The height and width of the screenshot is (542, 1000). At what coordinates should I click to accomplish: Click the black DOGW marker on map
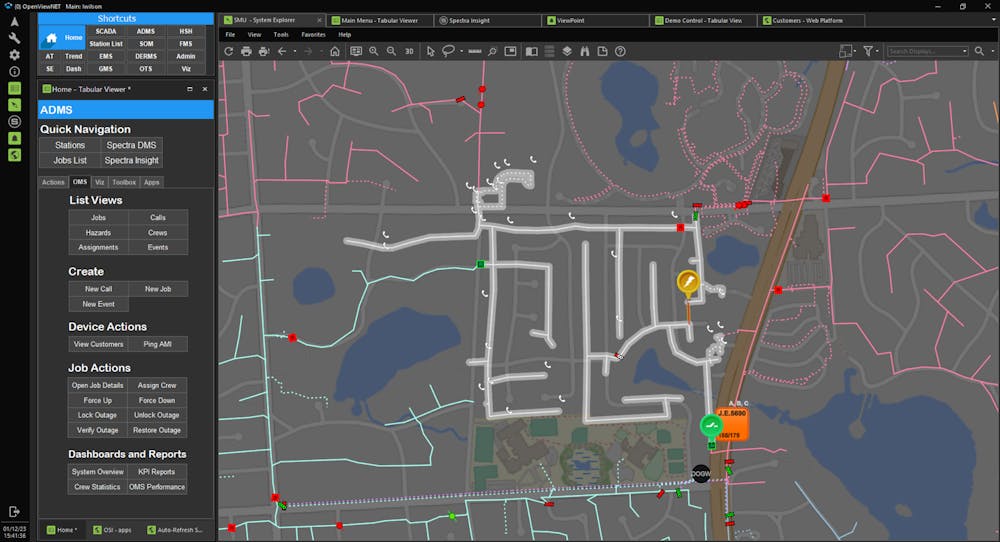pos(701,474)
